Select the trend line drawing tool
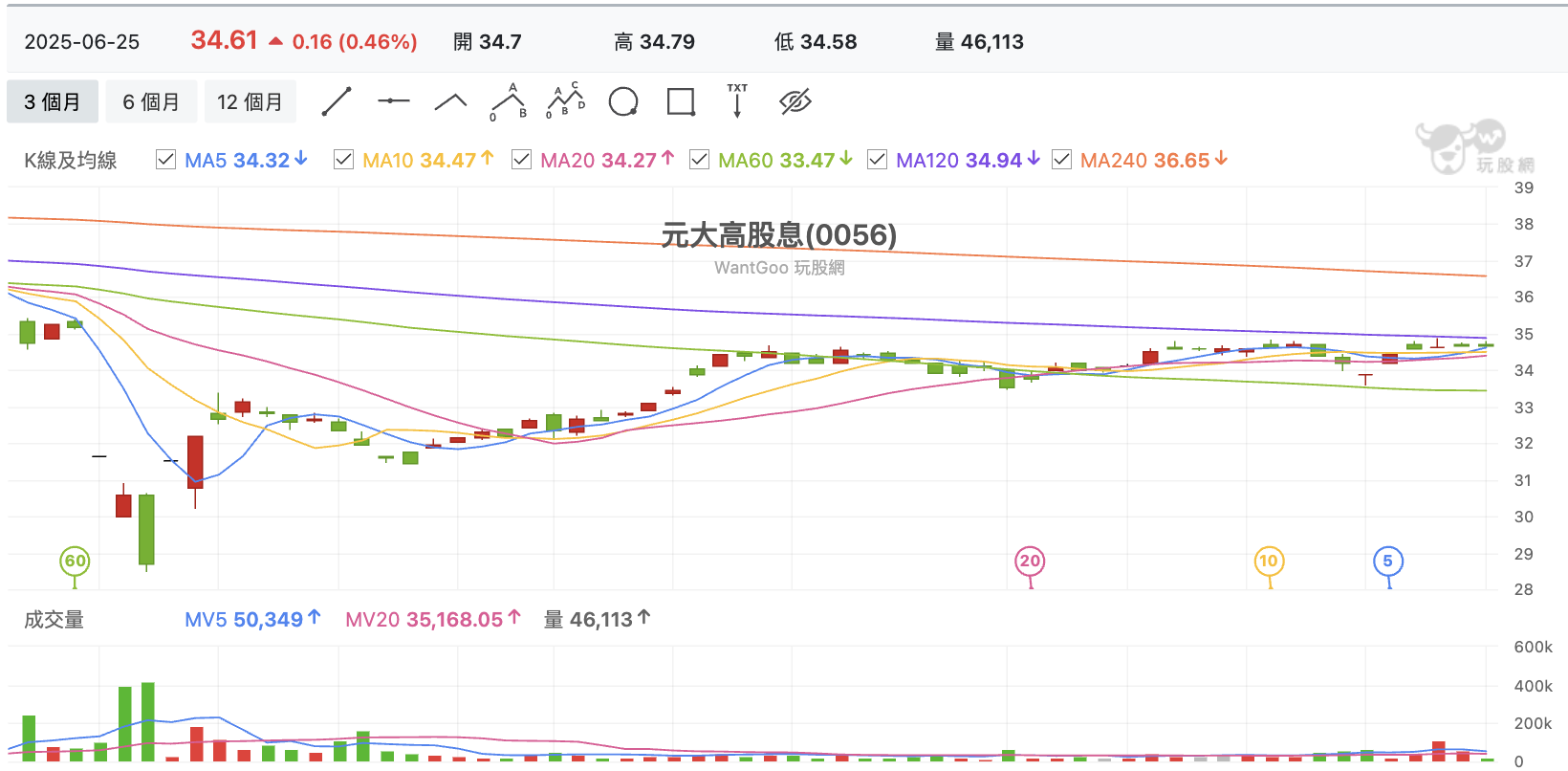This screenshot has width=1568, height=771. [x=337, y=101]
